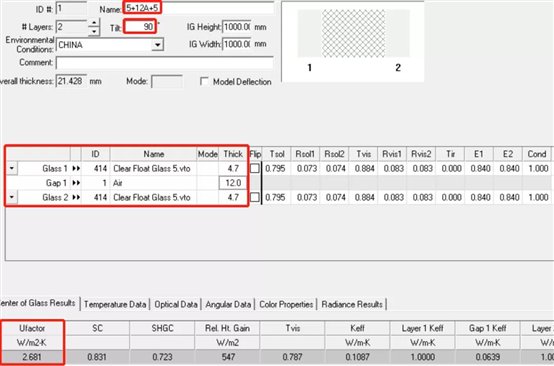Click the Name field with 5+12A+5
This screenshot has height=366, width=554.
[199, 8]
